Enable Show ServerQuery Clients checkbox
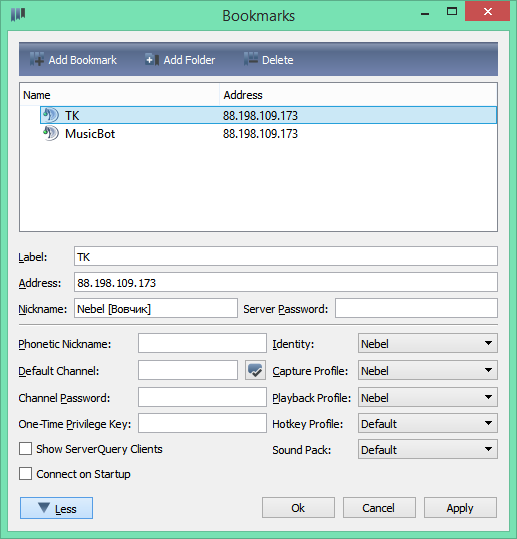The image size is (517, 539). click(25, 449)
